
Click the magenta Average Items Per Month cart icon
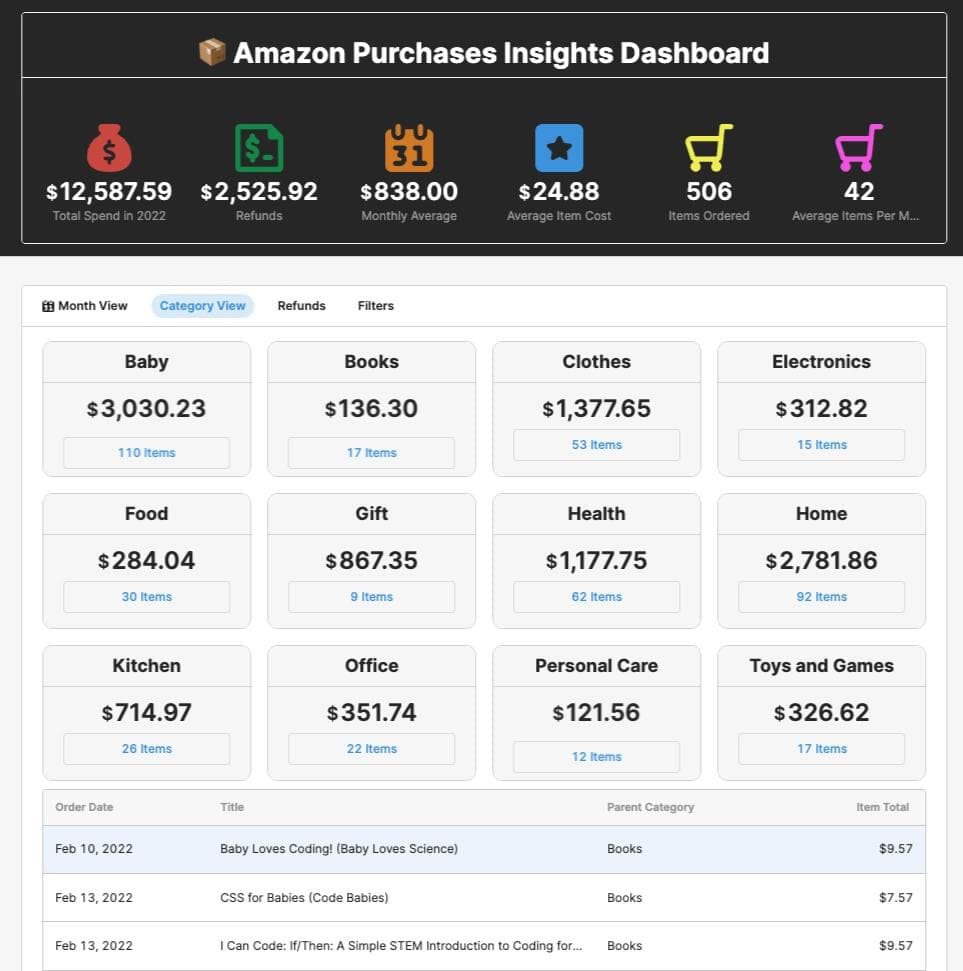click(x=856, y=147)
